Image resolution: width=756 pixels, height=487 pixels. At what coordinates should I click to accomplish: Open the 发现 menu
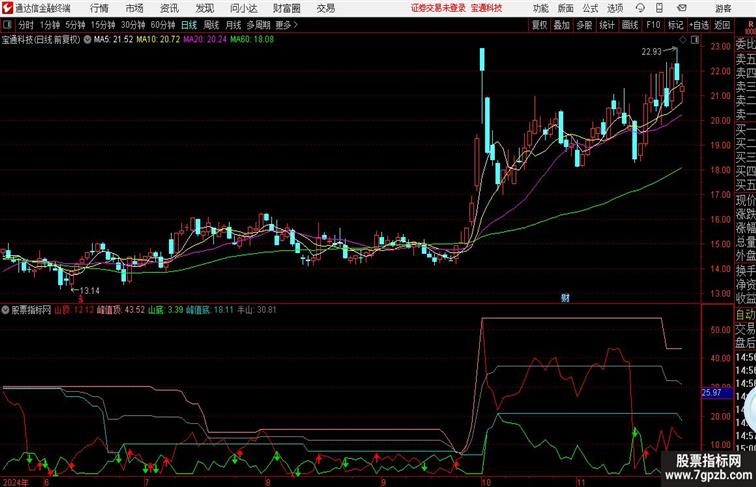pyautogui.click(x=204, y=8)
